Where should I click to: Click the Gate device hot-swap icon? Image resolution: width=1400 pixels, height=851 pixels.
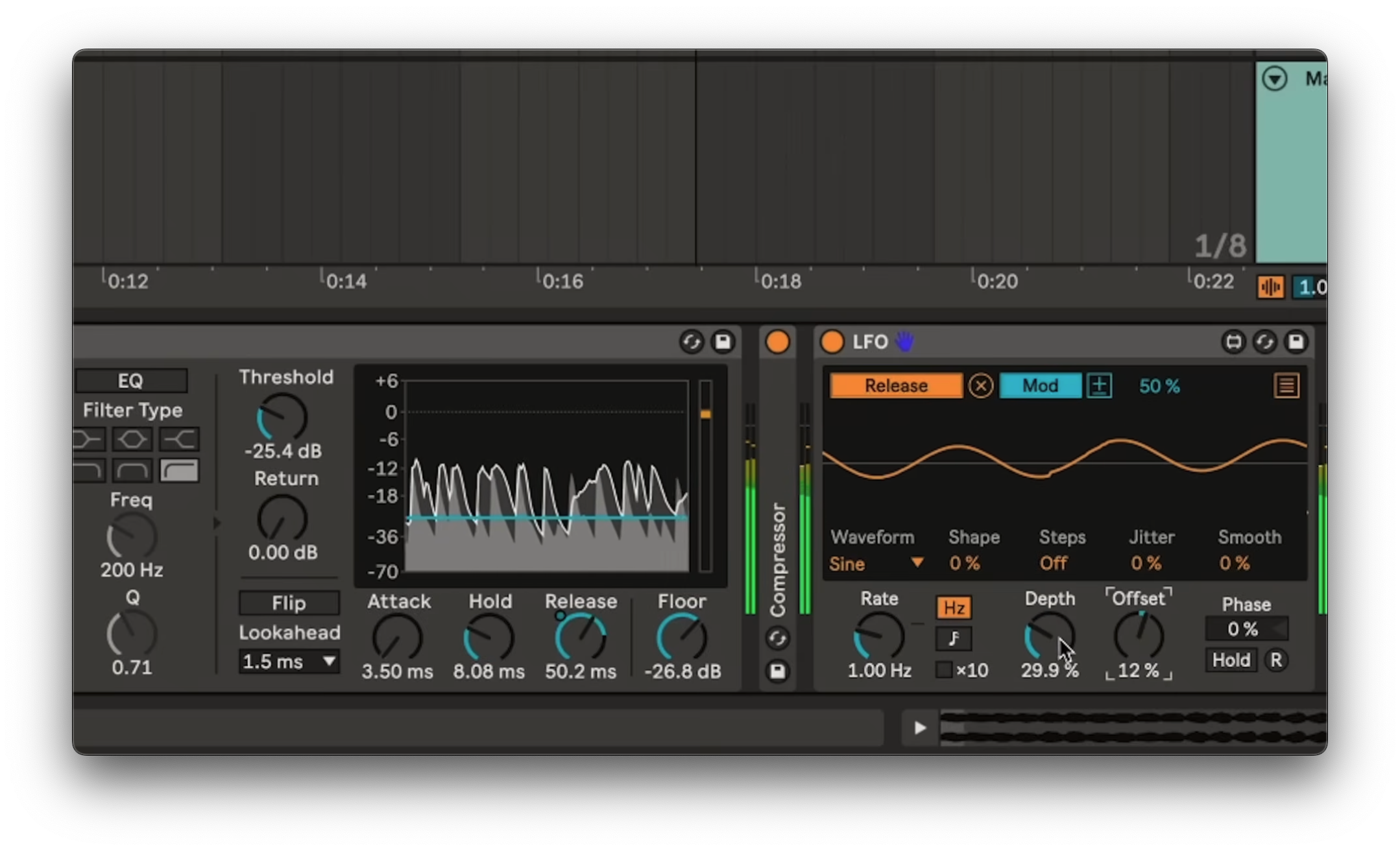click(692, 342)
